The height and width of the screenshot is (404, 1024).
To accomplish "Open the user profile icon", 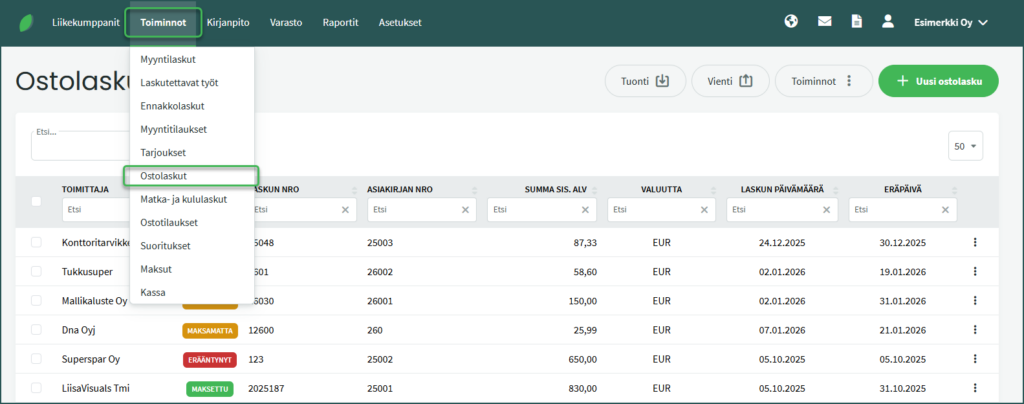I will (887, 21).
